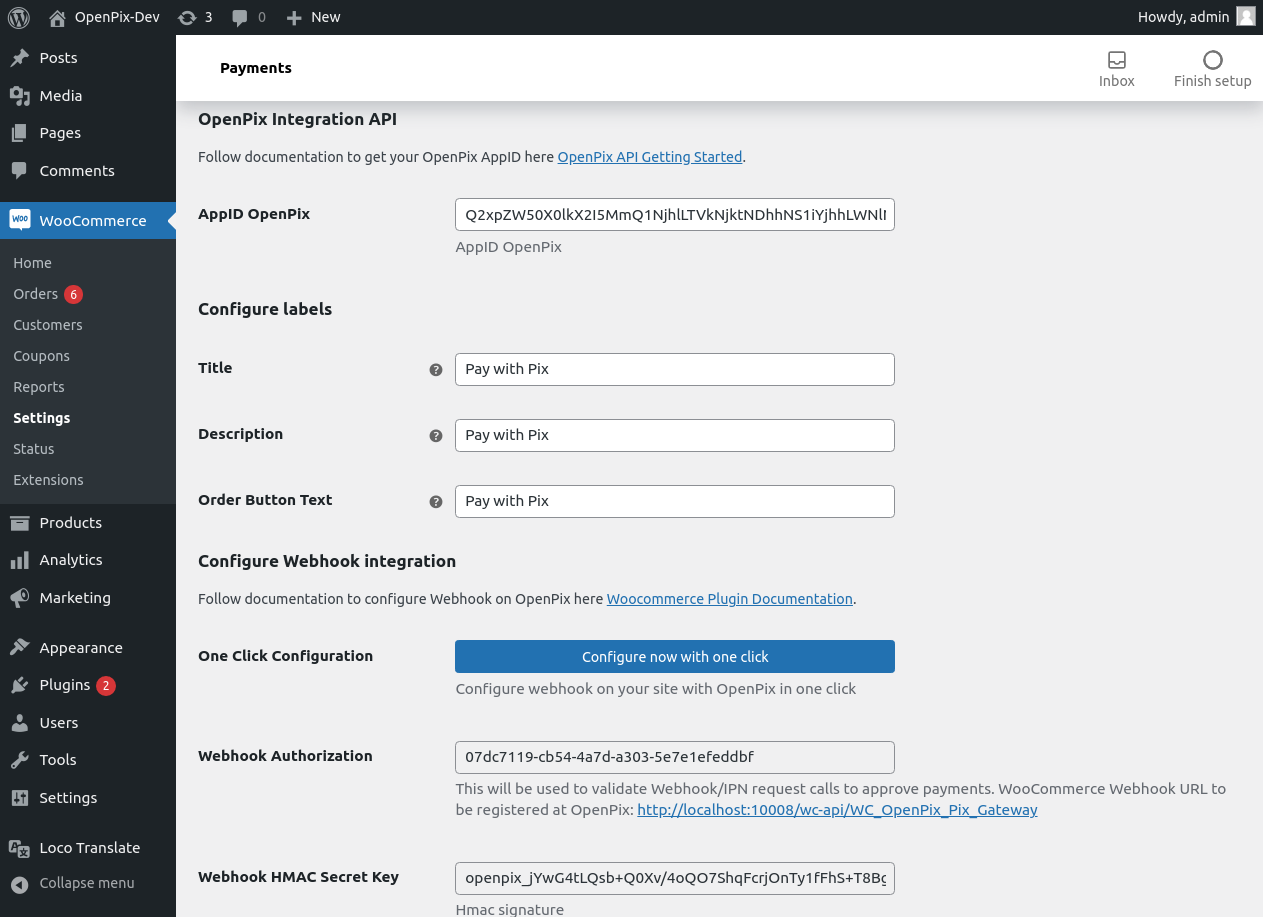Open the New content menu
The height and width of the screenshot is (917, 1263).
(x=313, y=17)
